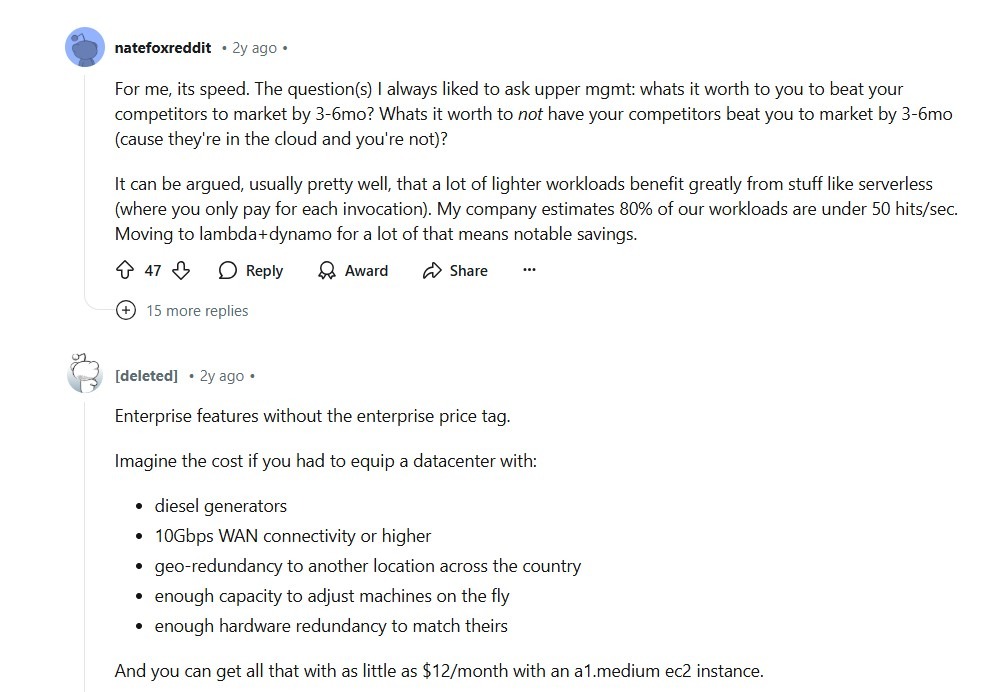Viewport: 992px width, 692px height.
Task: Click the [deleted] user's Snoo avatar
Action: tap(84, 374)
